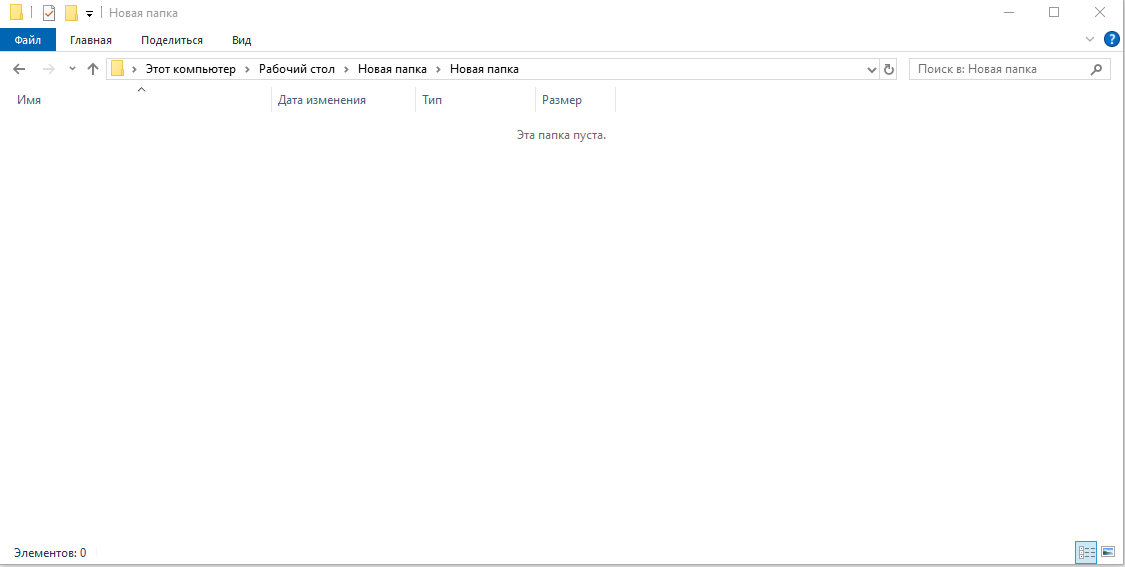Image resolution: width=1125 pixels, height=567 pixels.
Task: Click Properties icon in quick access toolbar
Action: 49,13
